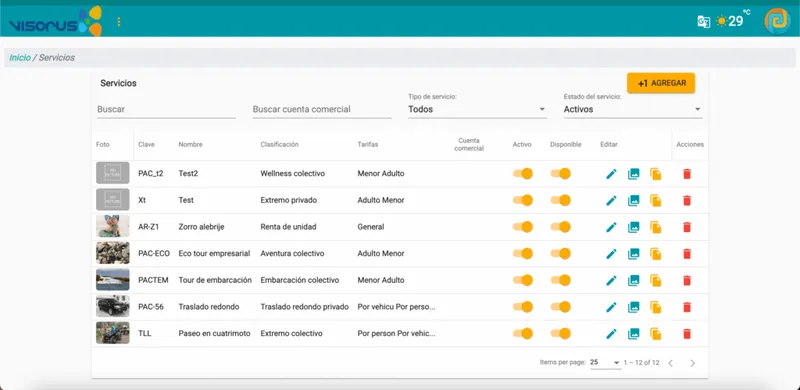The image size is (800, 390).
Task: Click the Nombre column header
Action: [x=190, y=144]
